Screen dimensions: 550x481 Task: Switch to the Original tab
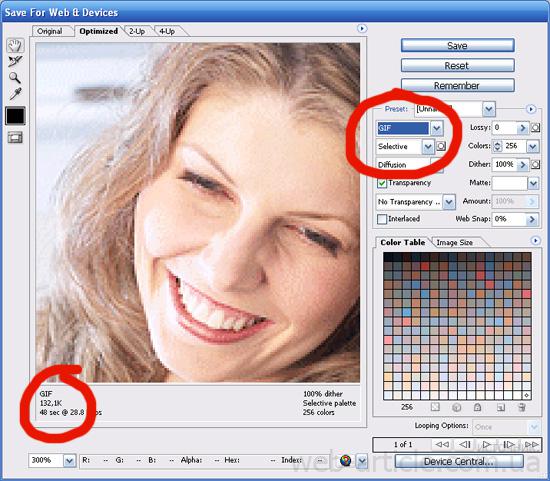pyautogui.click(x=49, y=31)
